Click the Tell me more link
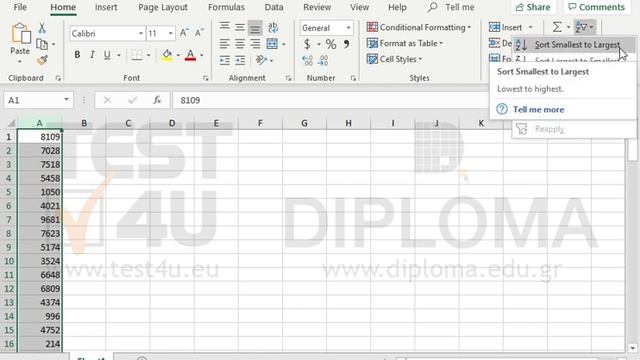Viewport: 640px width, 360px height. (538, 109)
